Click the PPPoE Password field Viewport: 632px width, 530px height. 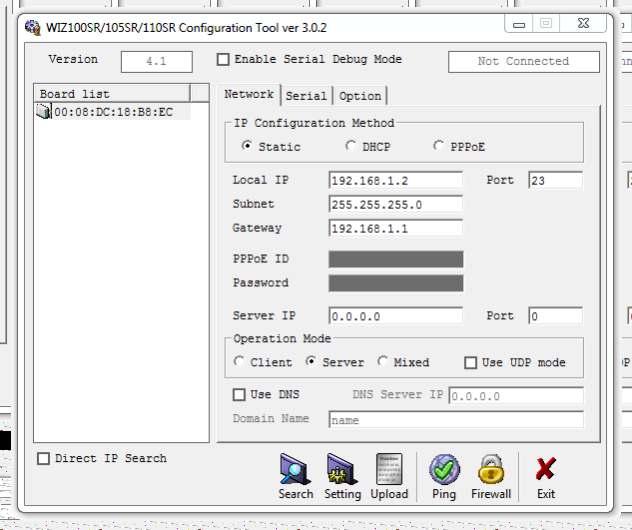click(396, 283)
